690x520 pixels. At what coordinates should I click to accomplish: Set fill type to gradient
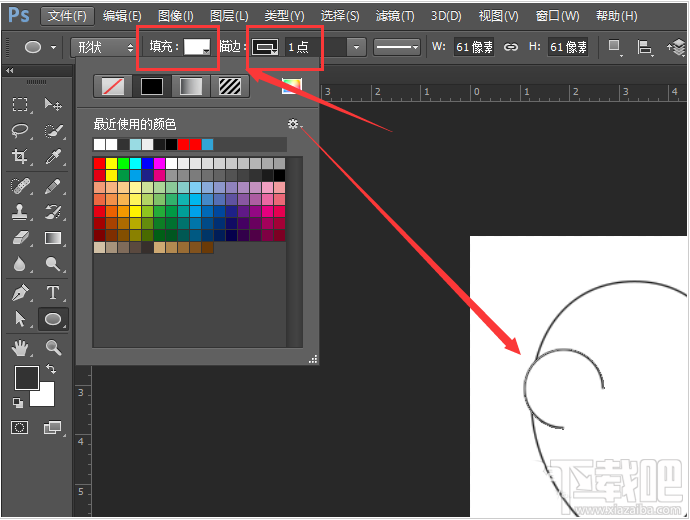tap(191, 86)
